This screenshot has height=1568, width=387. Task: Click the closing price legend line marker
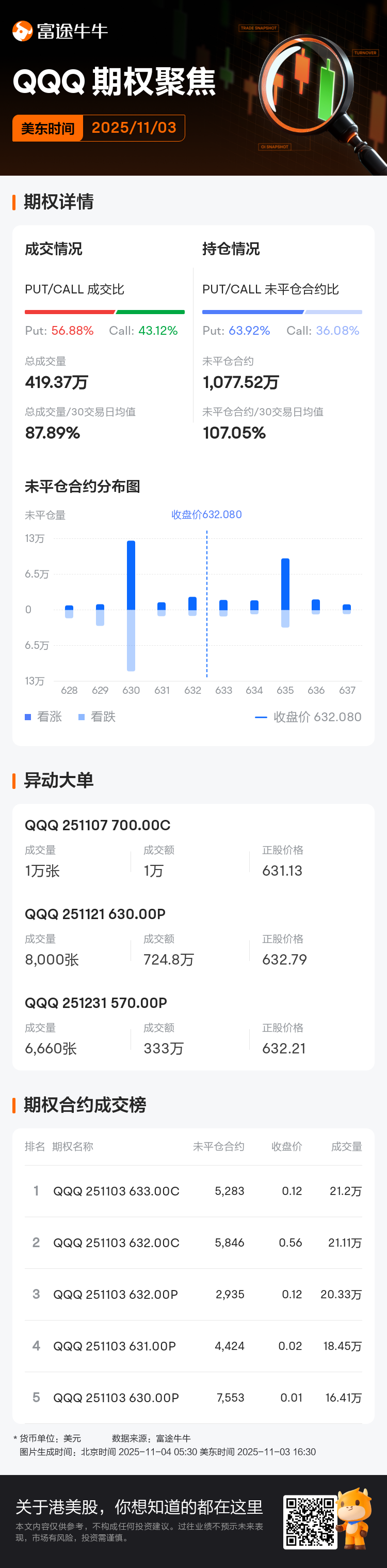[261, 717]
